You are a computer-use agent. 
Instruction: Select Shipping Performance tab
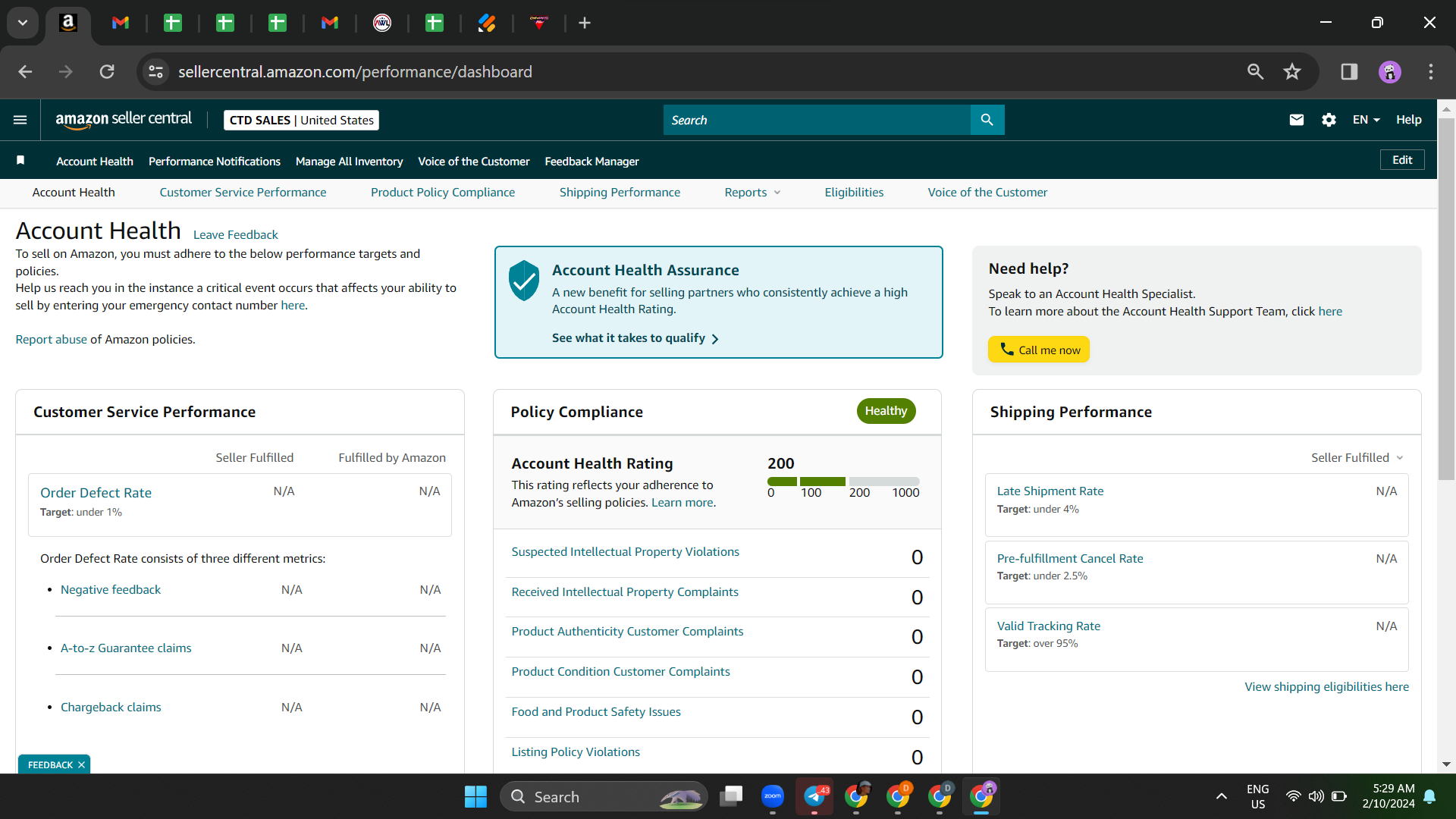pos(620,193)
